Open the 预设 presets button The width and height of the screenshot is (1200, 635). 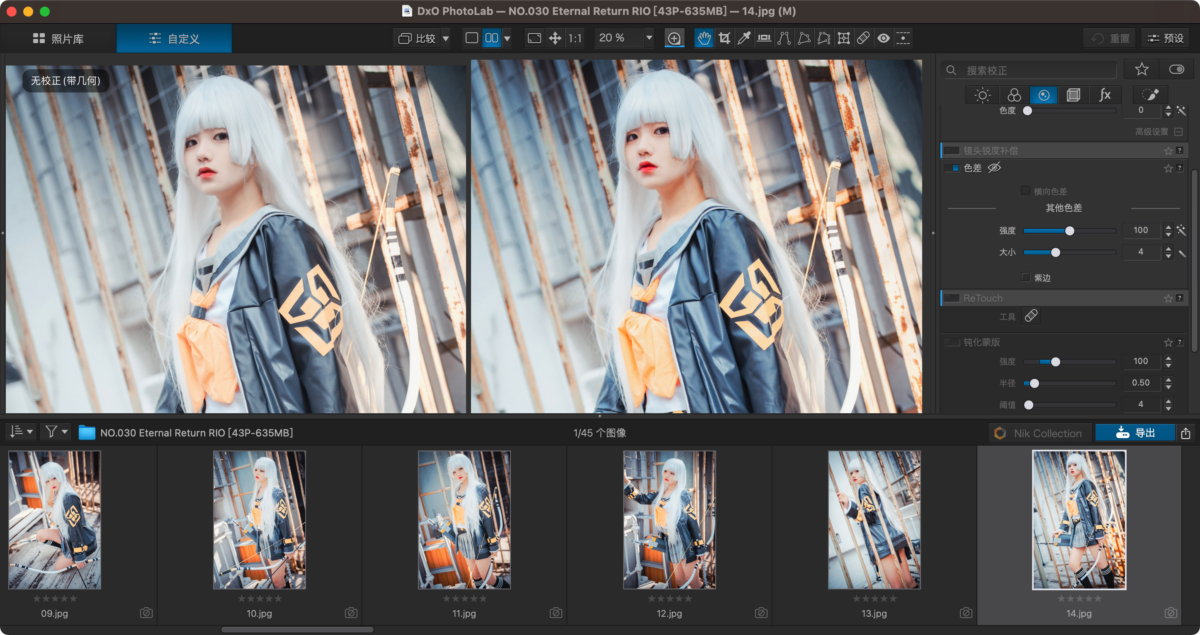1165,38
